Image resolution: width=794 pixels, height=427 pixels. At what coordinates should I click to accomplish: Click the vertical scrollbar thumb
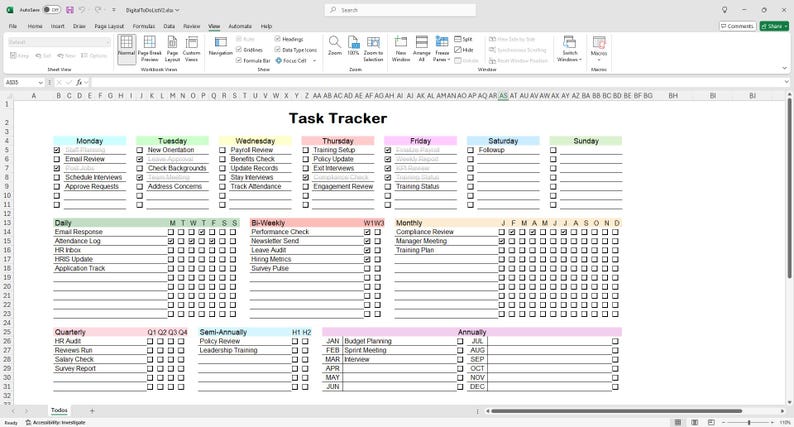click(789, 189)
